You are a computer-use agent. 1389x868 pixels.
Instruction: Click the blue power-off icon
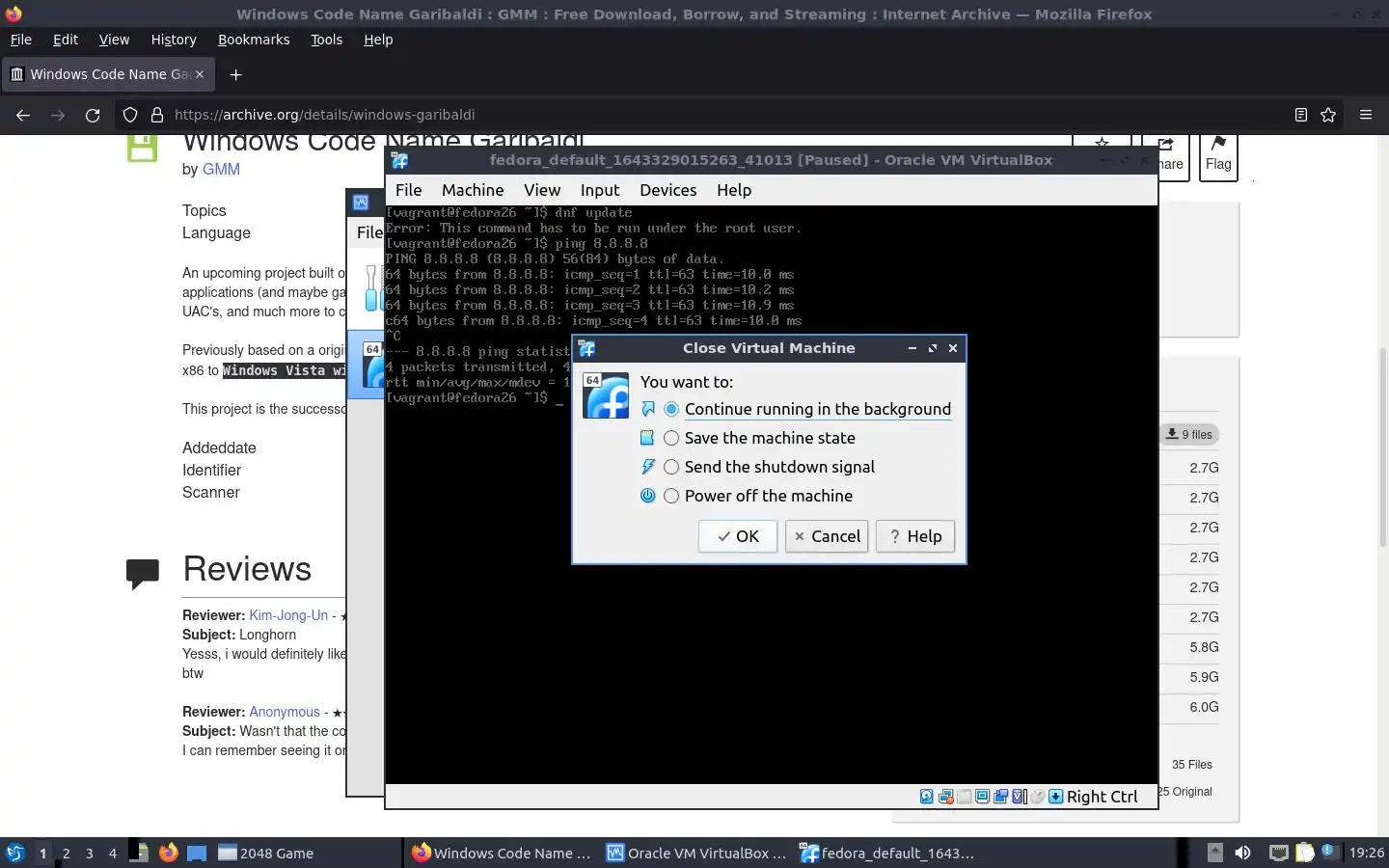point(647,496)
